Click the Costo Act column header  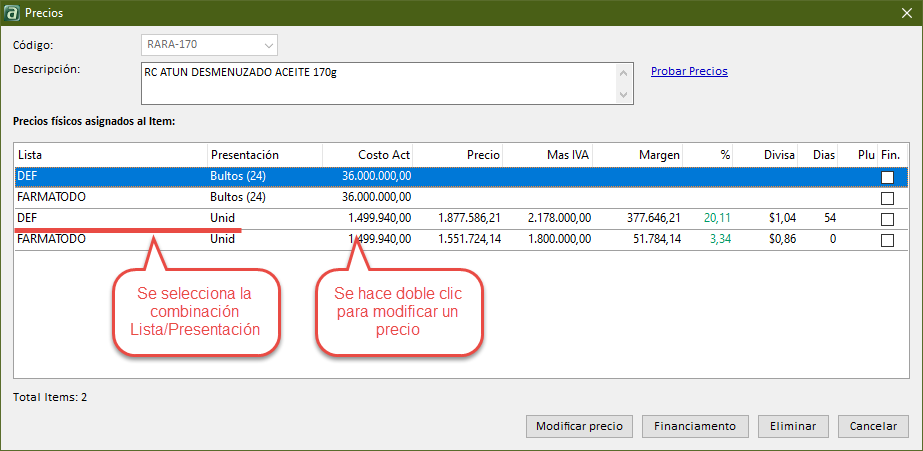coord(368,155)
